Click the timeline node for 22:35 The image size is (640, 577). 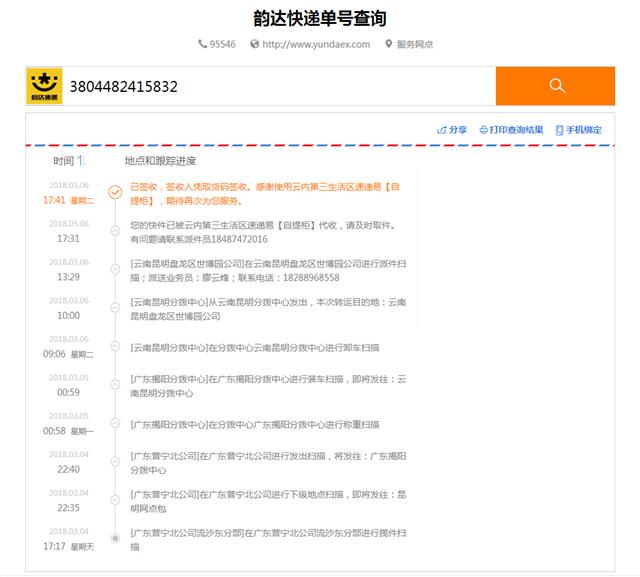pyautogui.click(x=116, y=500)
